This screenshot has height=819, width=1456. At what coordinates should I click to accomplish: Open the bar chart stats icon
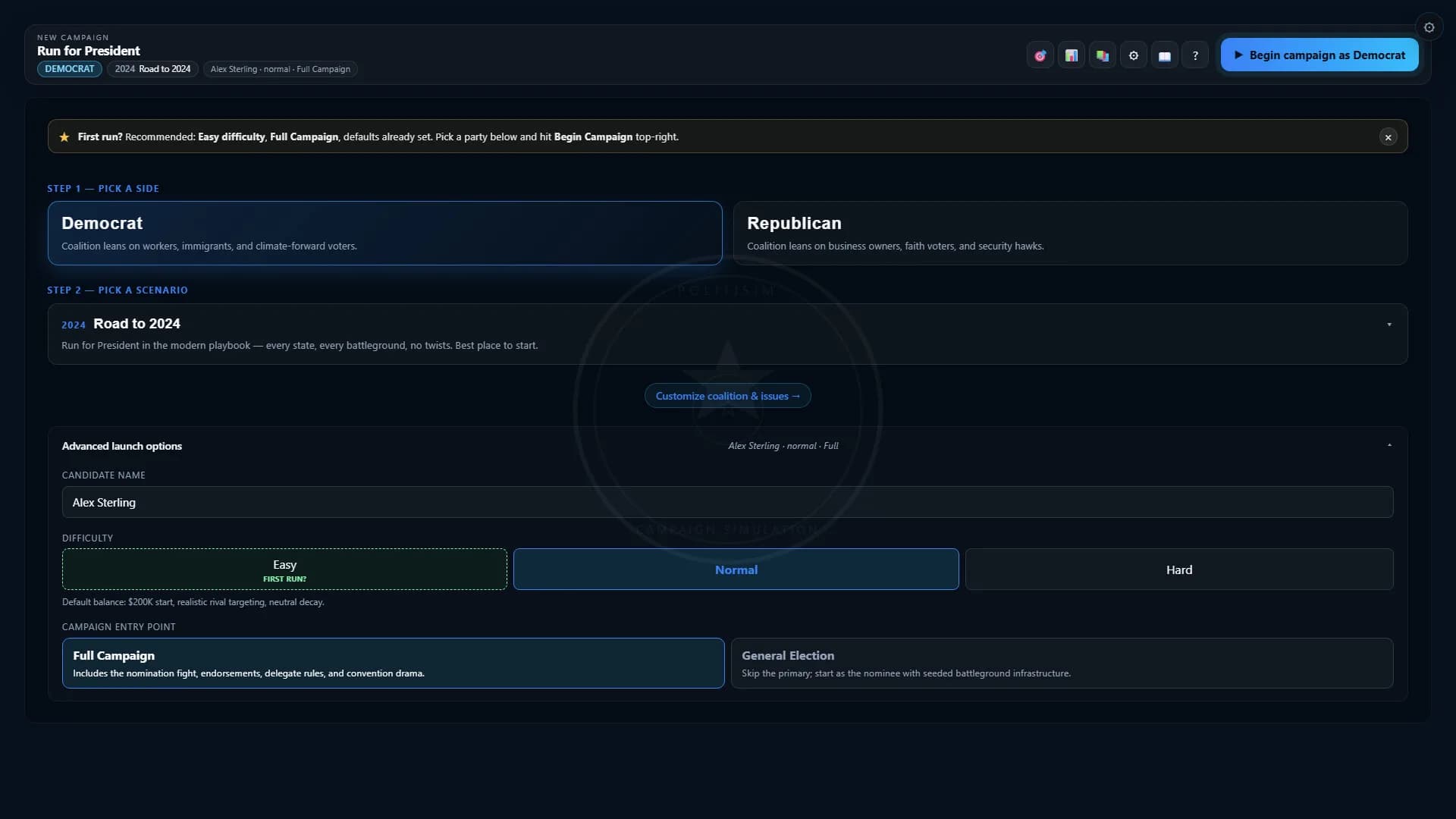[x=1071, y=55]
